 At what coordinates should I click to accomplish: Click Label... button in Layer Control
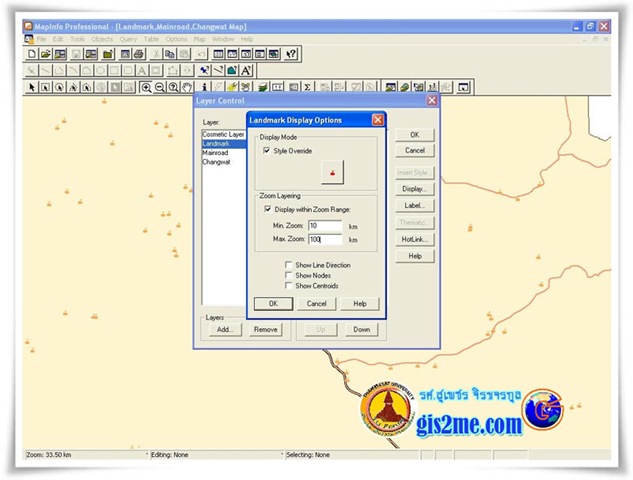point(415,205)
